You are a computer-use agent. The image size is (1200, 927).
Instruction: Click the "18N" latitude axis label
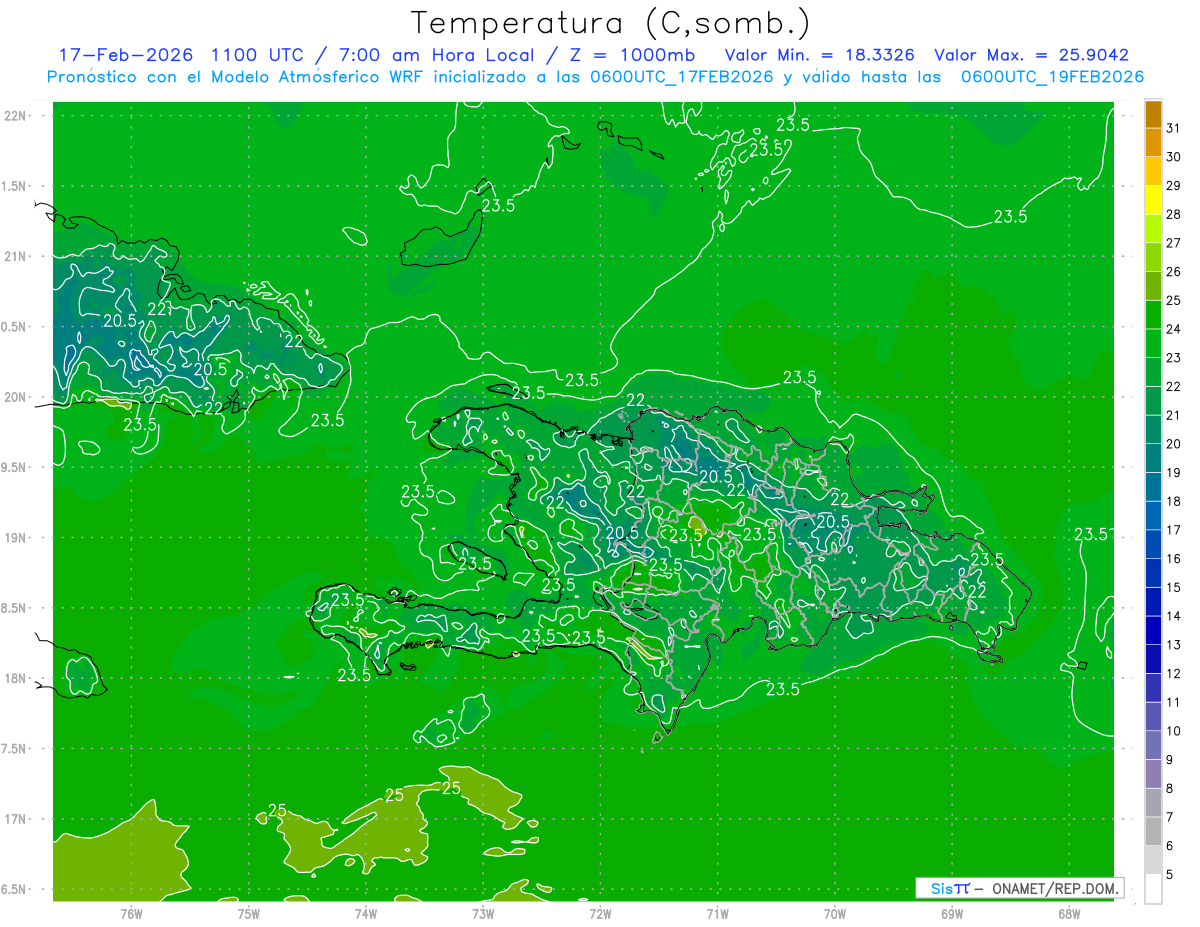point(14,679)
